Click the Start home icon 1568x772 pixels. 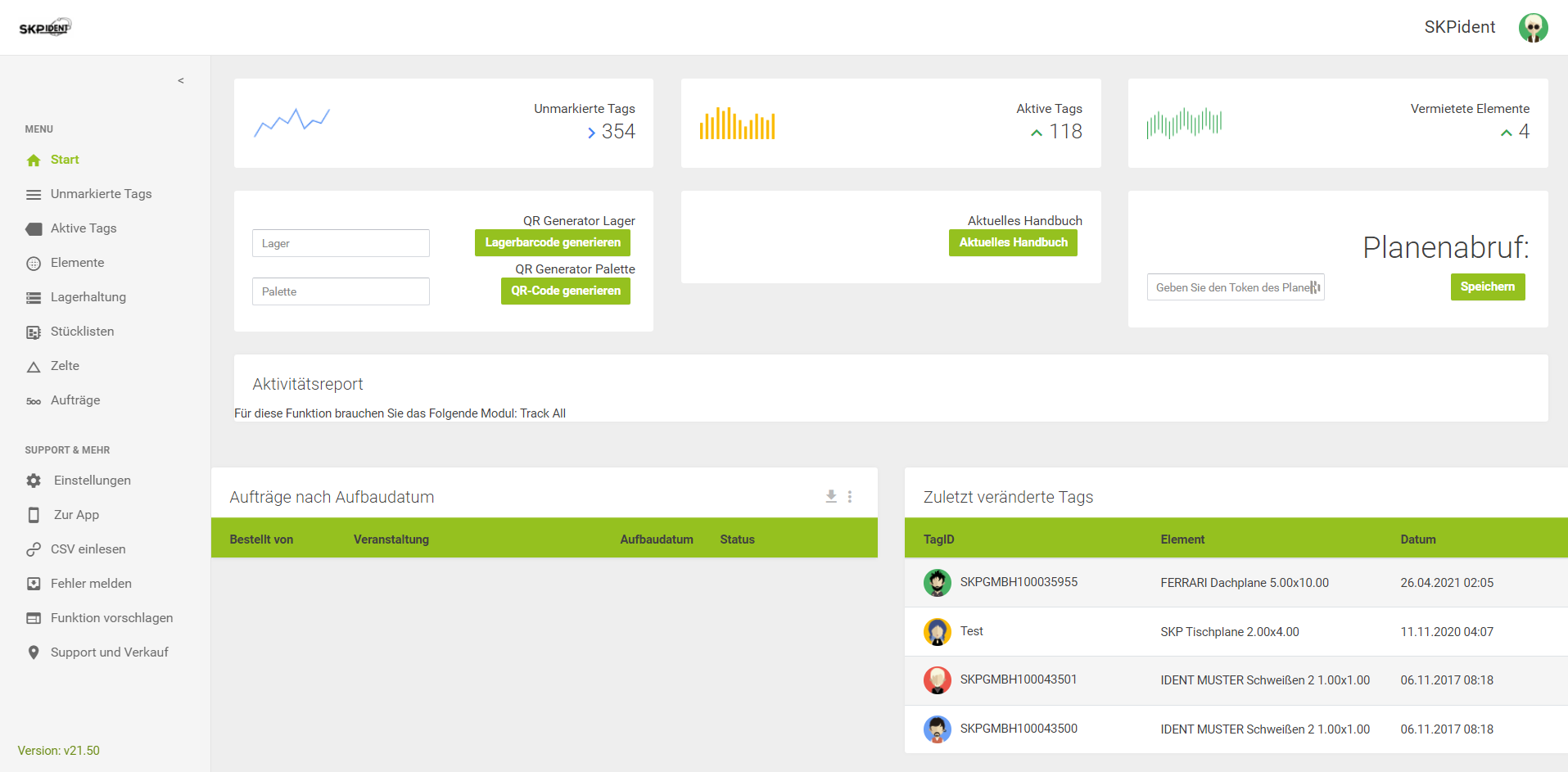pyautogui.click(x=34, y=160)
